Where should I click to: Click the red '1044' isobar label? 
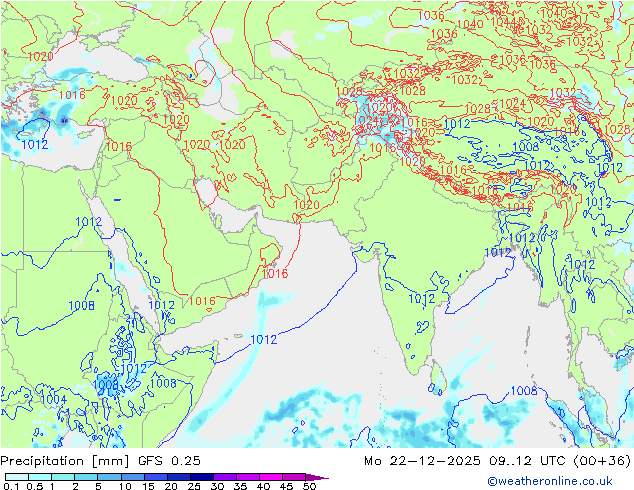pos(503,21)
